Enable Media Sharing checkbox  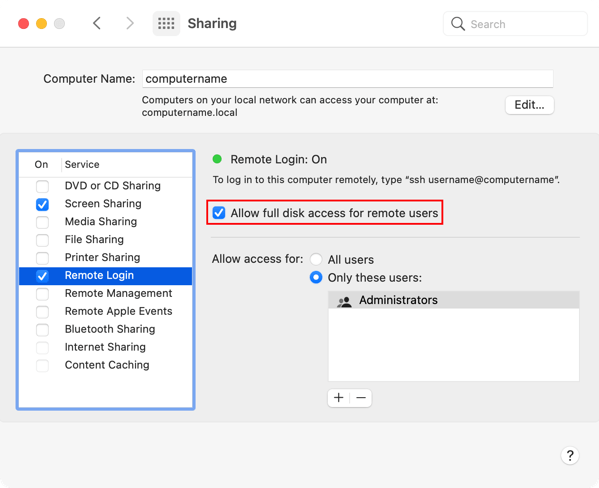(42, 222)
